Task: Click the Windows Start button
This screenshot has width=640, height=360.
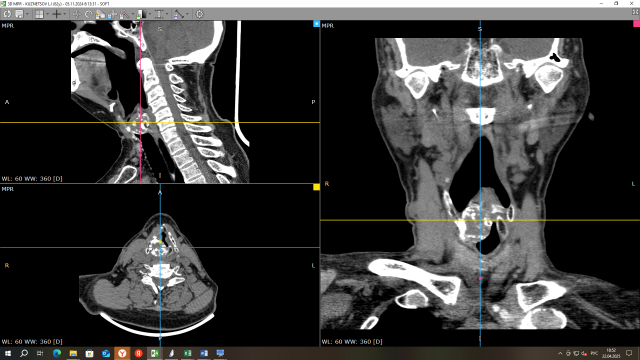Action: [x=8, y=353]
